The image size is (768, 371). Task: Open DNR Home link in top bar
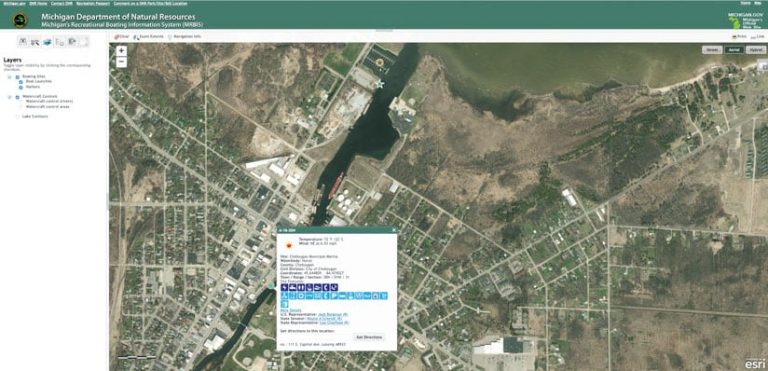click(x=38, y=3)
